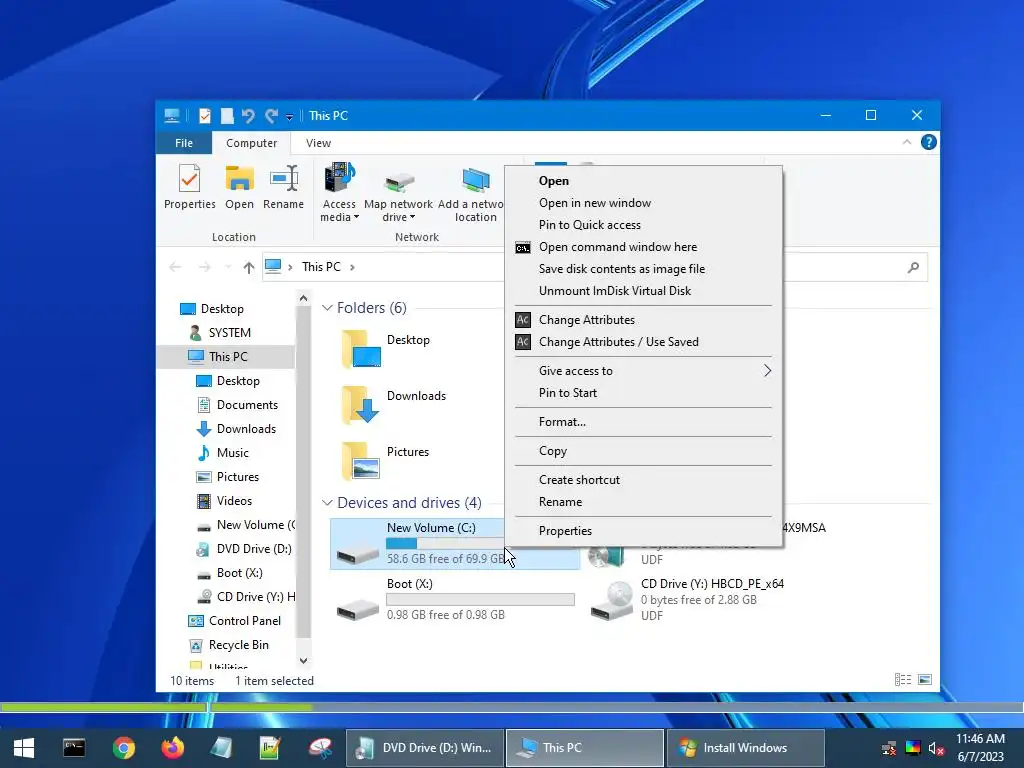This screenshot has width=1024, height=768.
Task: Open the Customize Quick Access Toolbar dropdown
Action: (x=289, y=117)
